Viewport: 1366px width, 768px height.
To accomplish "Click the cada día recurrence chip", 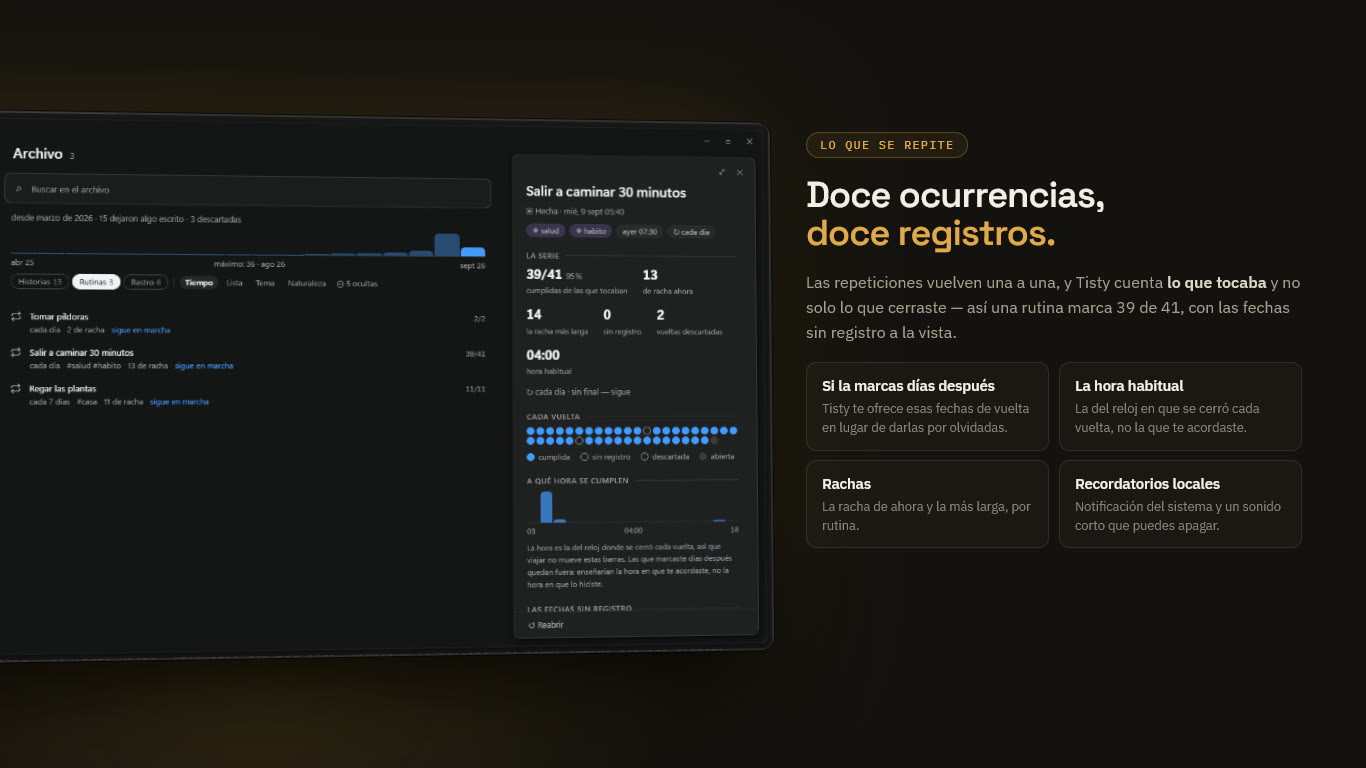I will 691,232.
